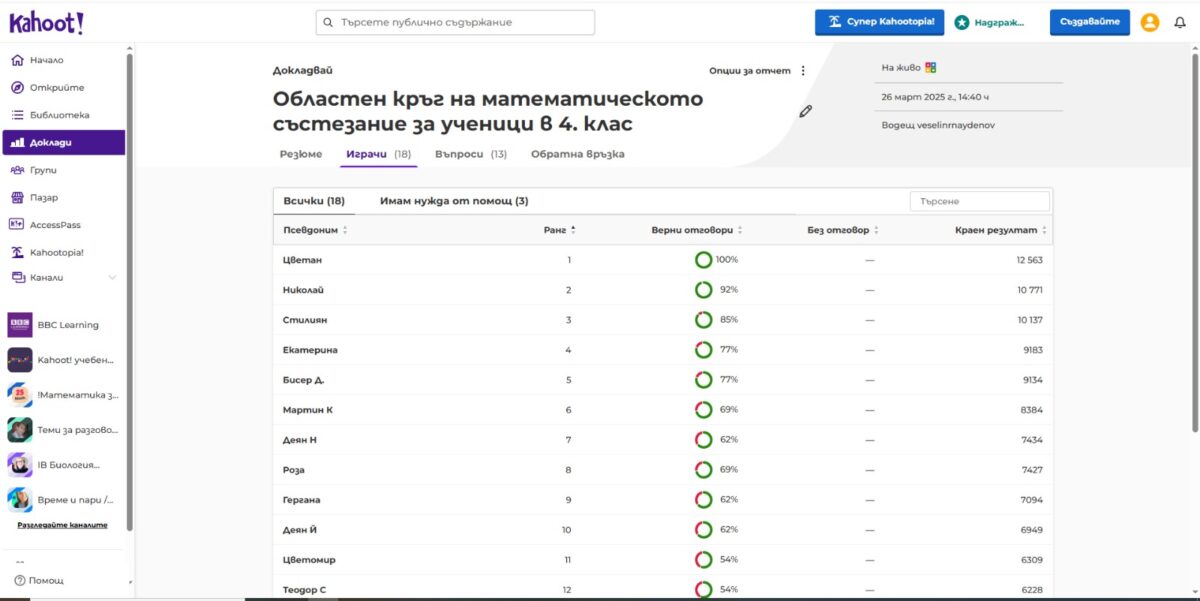Open the Открийте compass icon
1200x601 pixels.
17,88
